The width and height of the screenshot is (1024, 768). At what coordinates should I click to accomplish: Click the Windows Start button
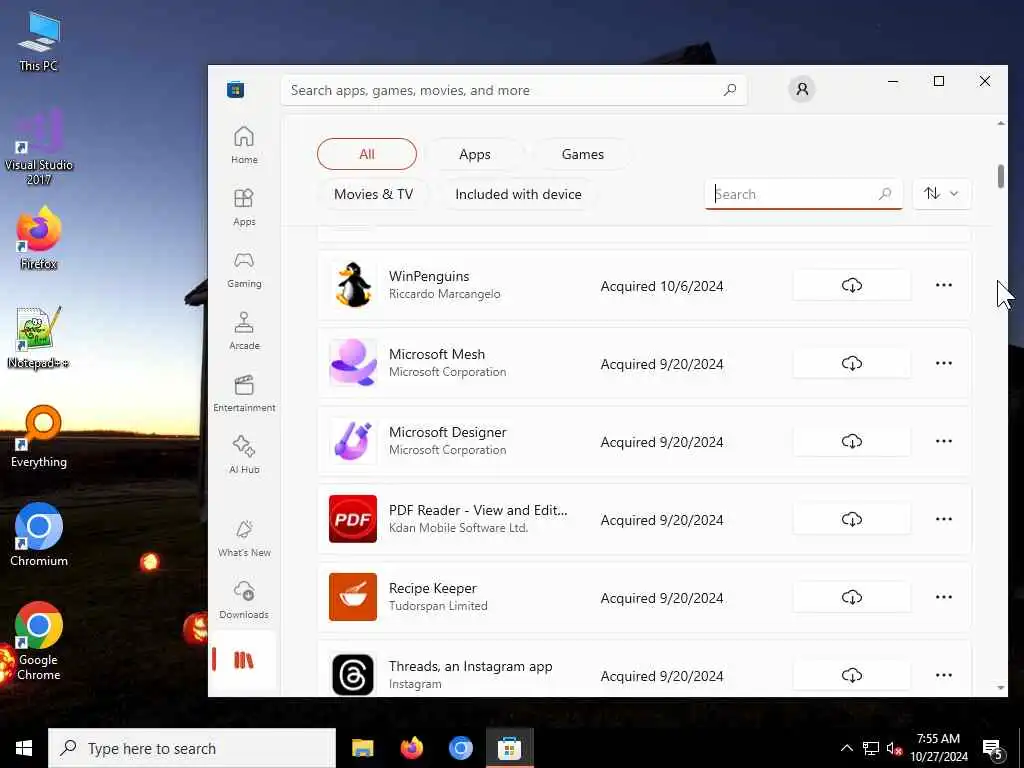coord(24,748)
